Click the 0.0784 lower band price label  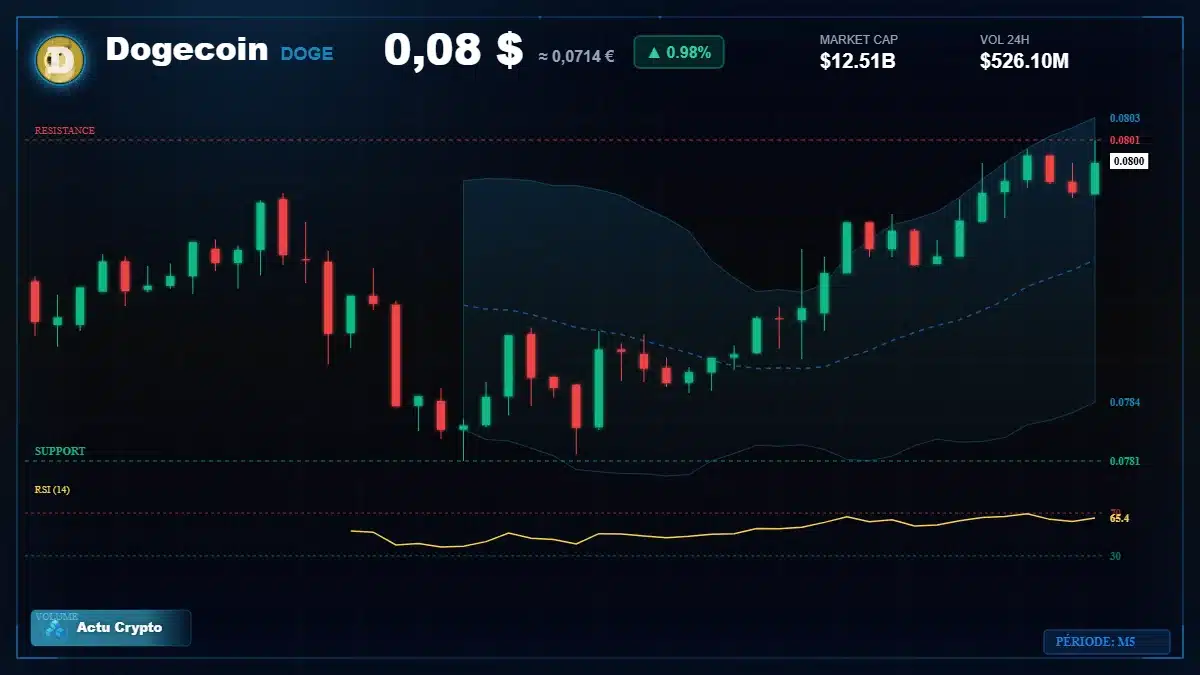pos(1125,402)
